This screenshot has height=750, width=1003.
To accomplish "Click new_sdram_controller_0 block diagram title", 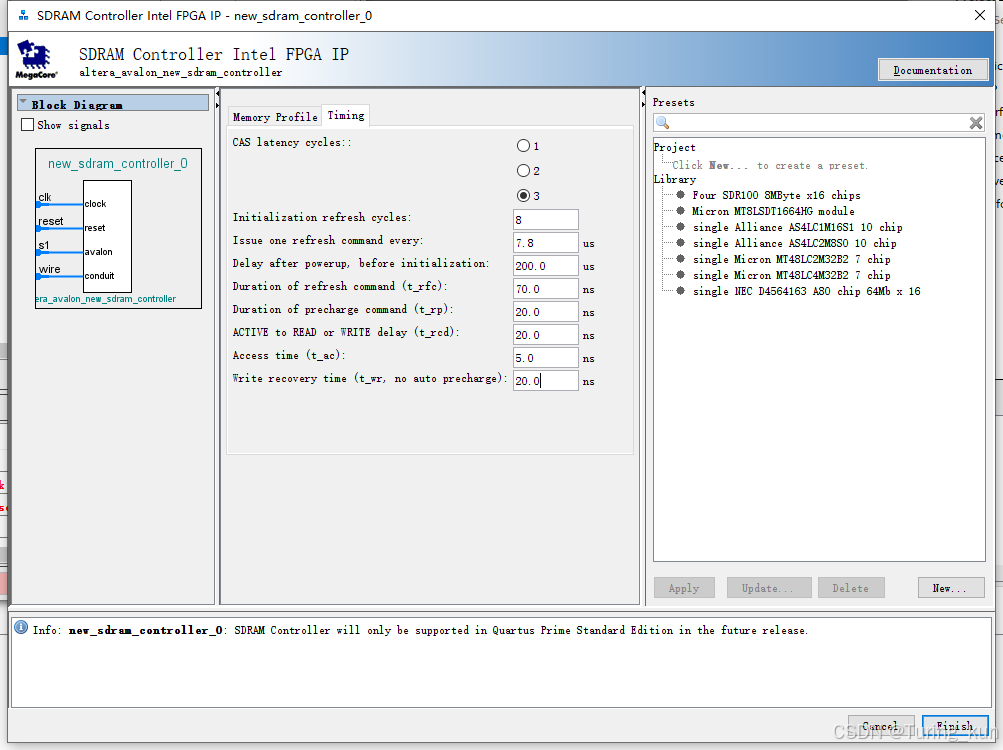I will pyautogui.click(x=118, y=164).
